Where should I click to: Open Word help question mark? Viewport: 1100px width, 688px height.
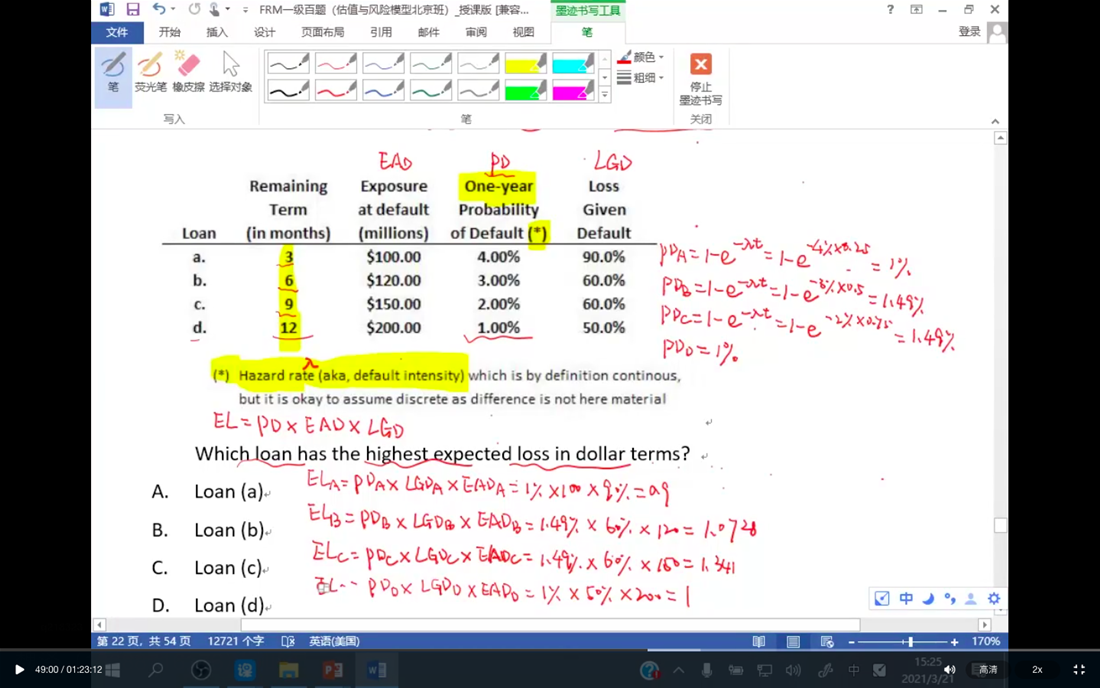pos(890,10)
